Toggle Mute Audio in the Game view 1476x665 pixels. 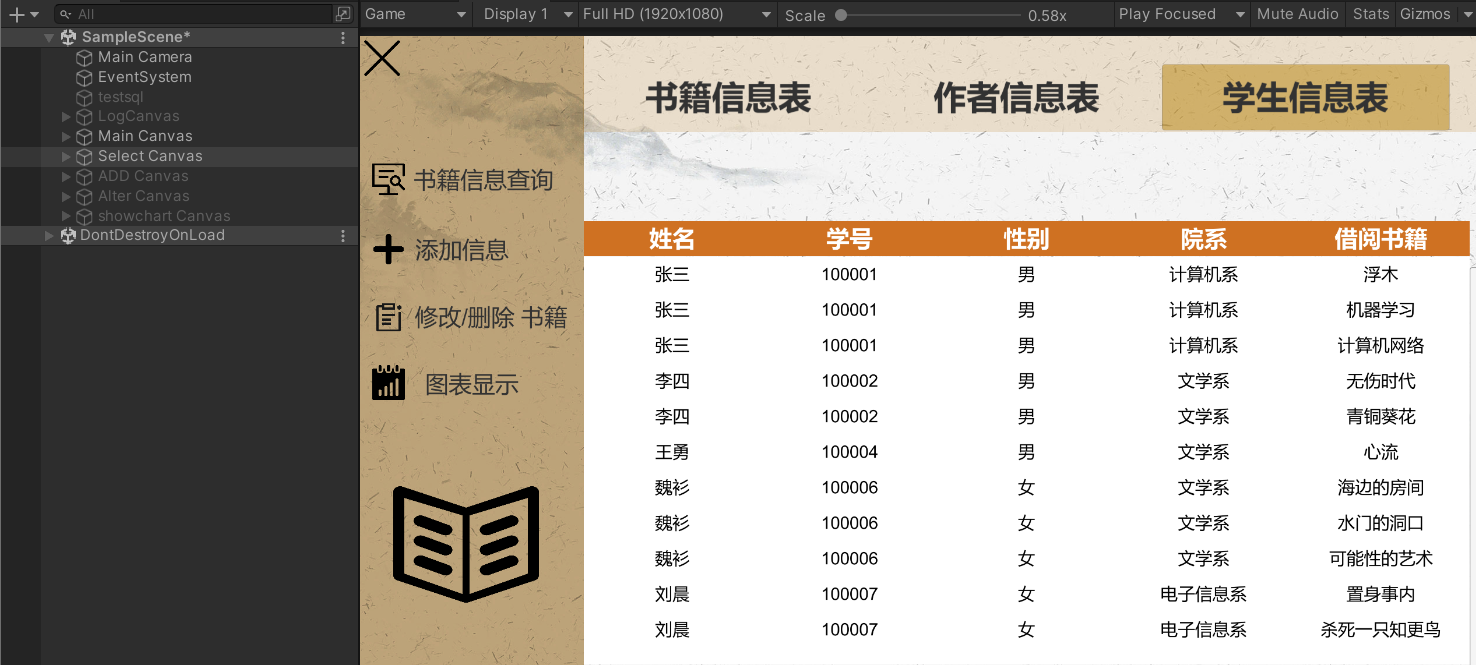pyautogui.click(x=1297, y=14)
